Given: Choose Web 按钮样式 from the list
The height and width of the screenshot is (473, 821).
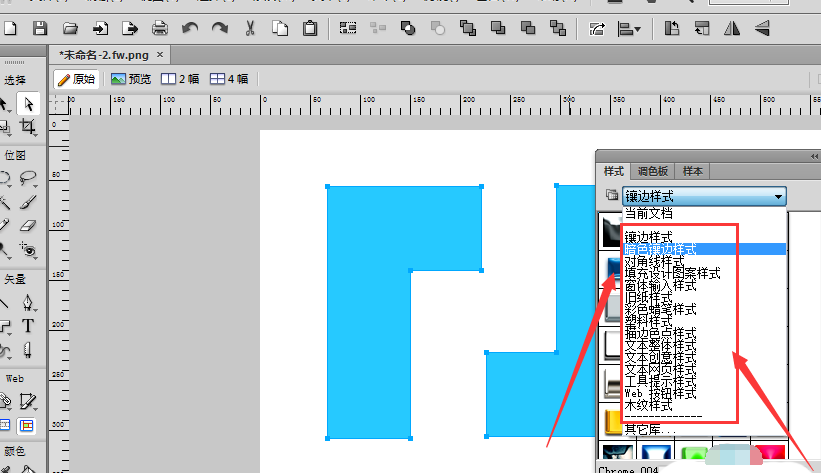Looking at the screenshot, I should pos(704,393).
